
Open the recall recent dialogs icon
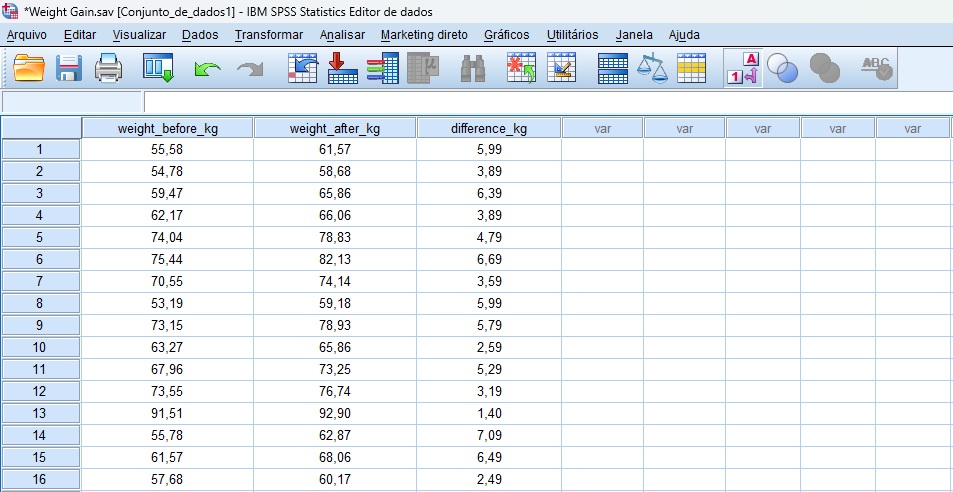(159, 68)
